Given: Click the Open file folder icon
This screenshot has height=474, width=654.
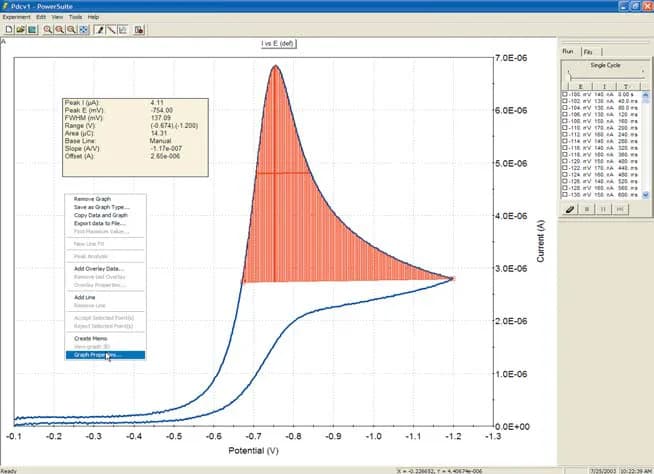Looking at the screenshot, I should pyautogui.click(x=20, y=30).
